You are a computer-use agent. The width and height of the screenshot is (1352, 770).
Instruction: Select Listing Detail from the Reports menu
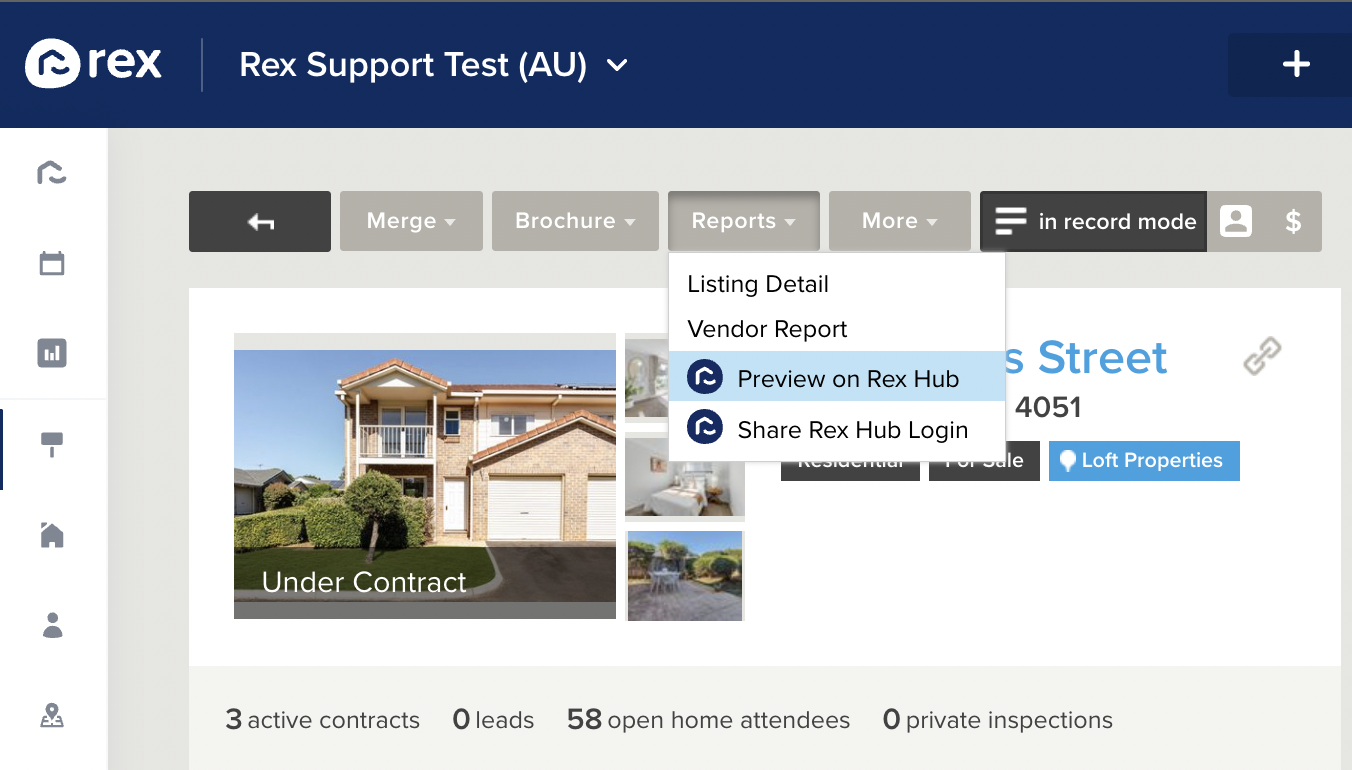click(x=757, y=284)
